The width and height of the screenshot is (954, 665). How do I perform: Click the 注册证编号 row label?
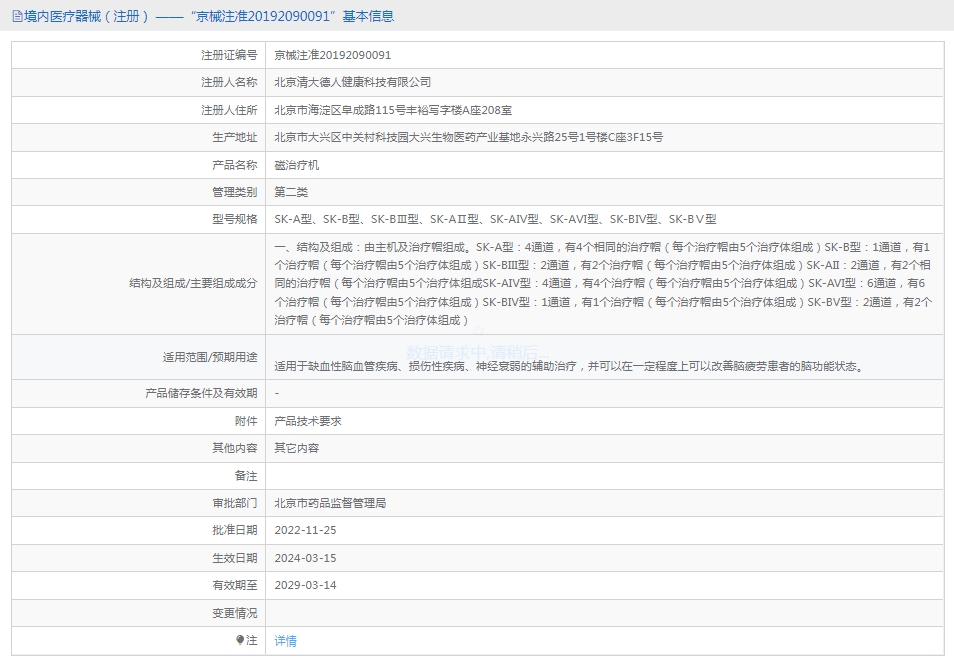click(x=229, y=55)
